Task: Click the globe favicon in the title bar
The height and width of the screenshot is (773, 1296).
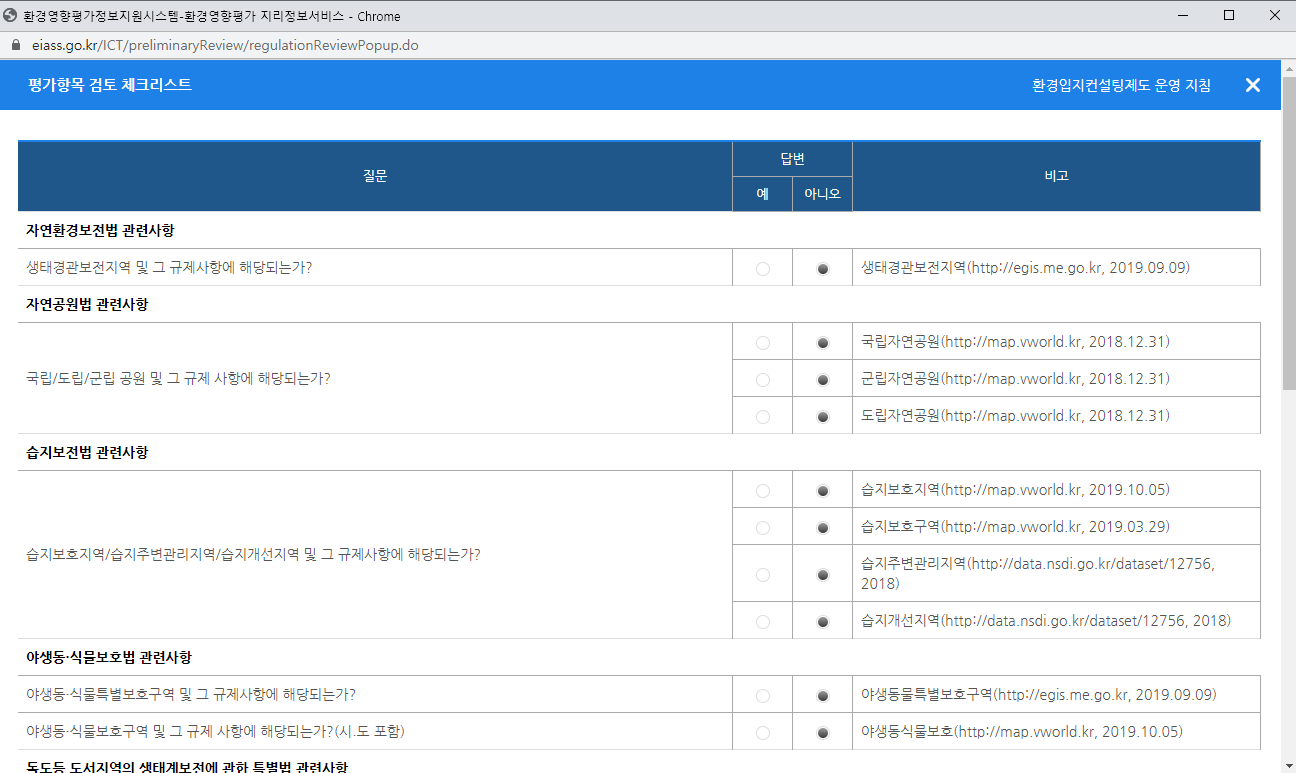Action: point(11,16)
